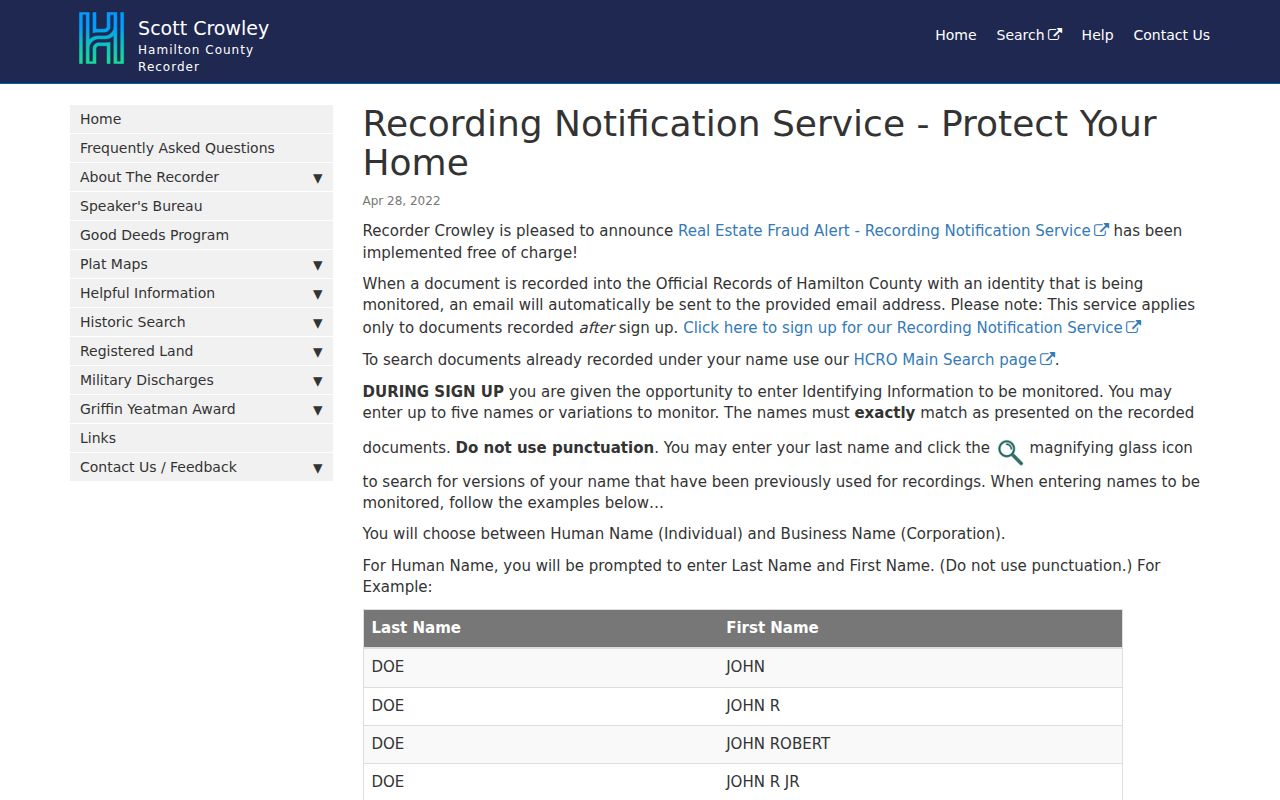Select Home in the left sidebar
Image resolution: width=1280 pixels, height=800 pixels.
pos(201,119)
